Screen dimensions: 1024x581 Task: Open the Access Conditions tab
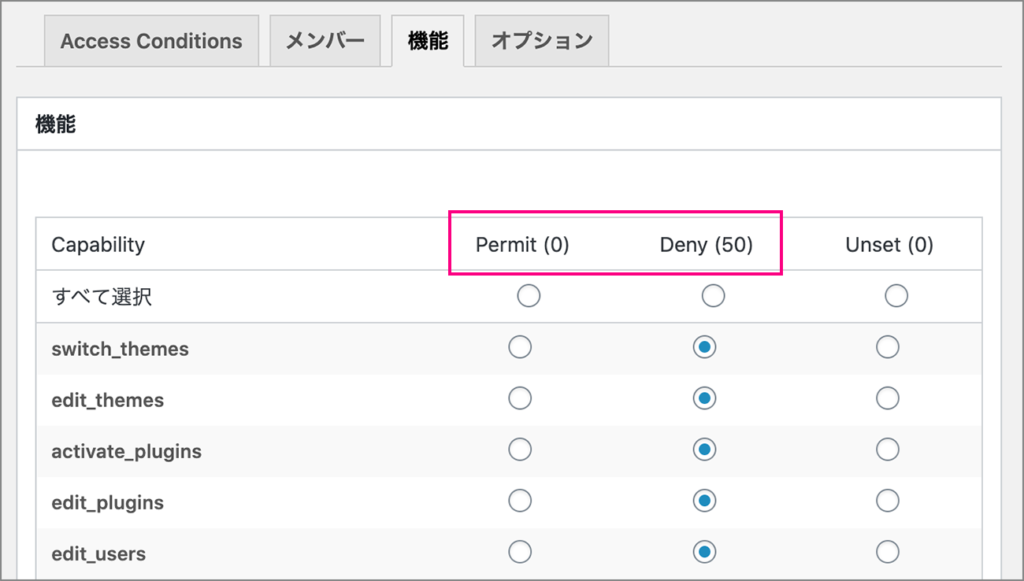152,41
